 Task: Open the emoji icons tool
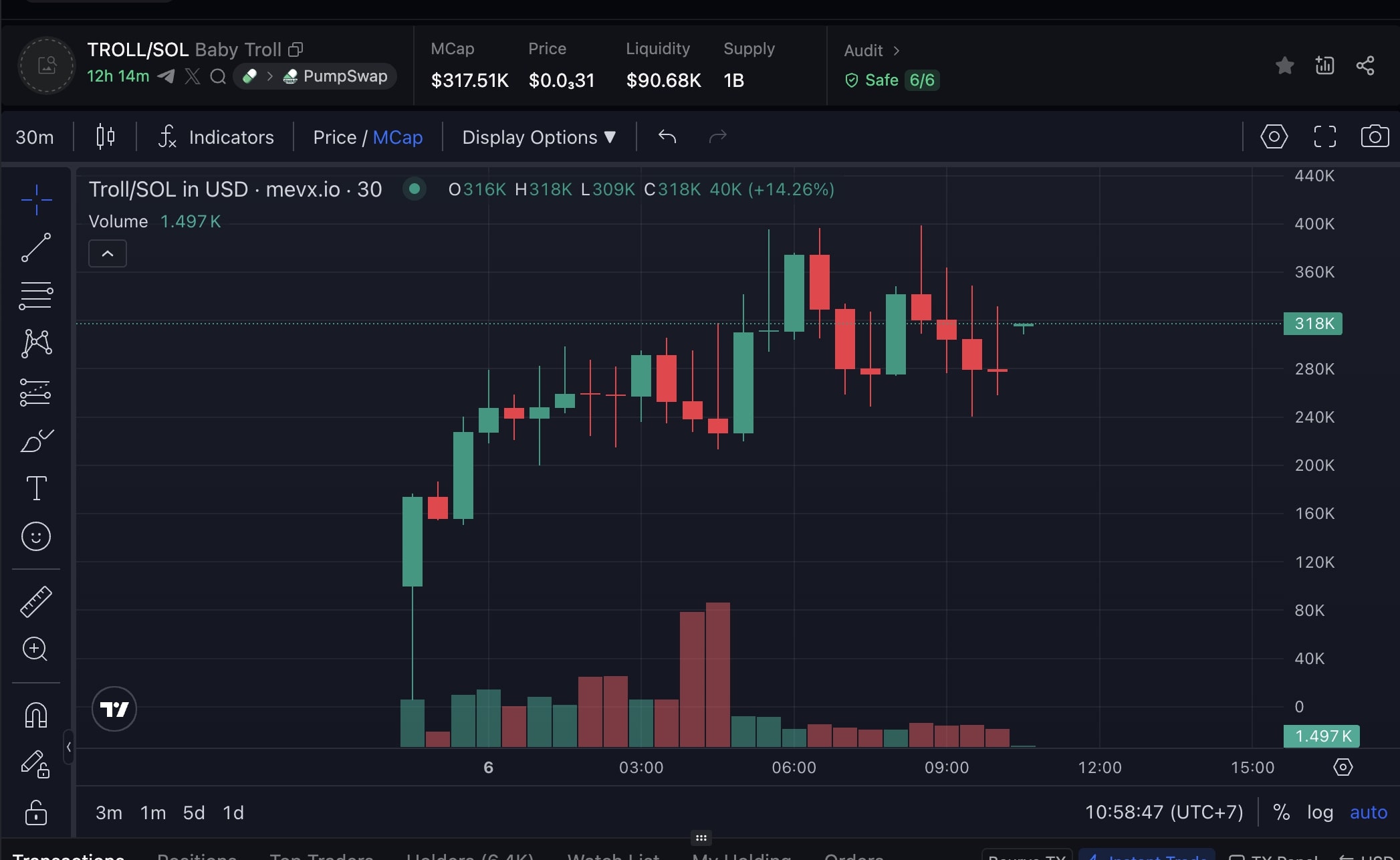(36, 536)
